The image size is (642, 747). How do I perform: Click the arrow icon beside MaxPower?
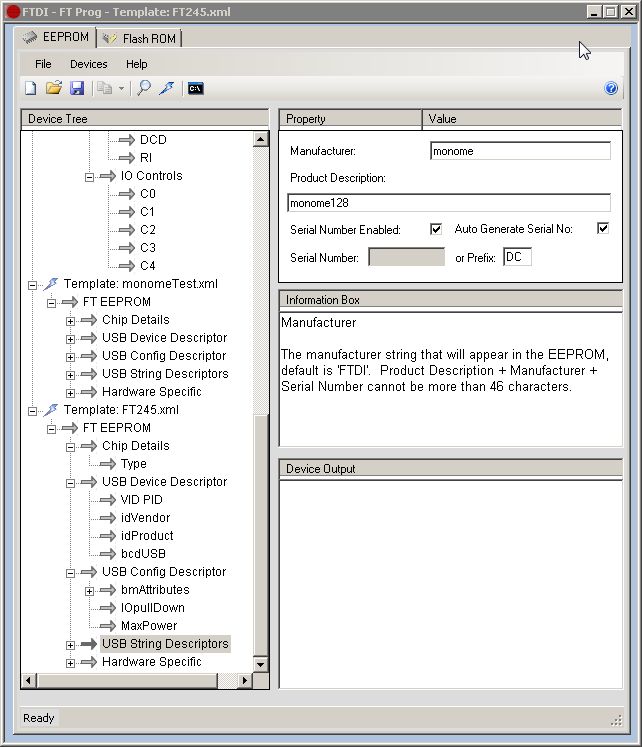(108, 626)
